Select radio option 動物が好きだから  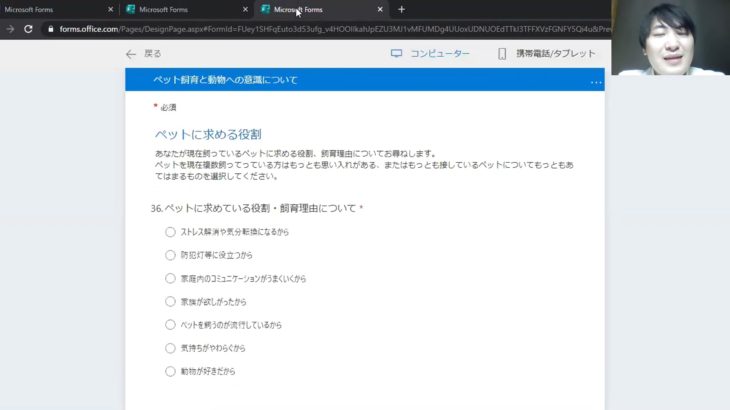tap(170, 371)
